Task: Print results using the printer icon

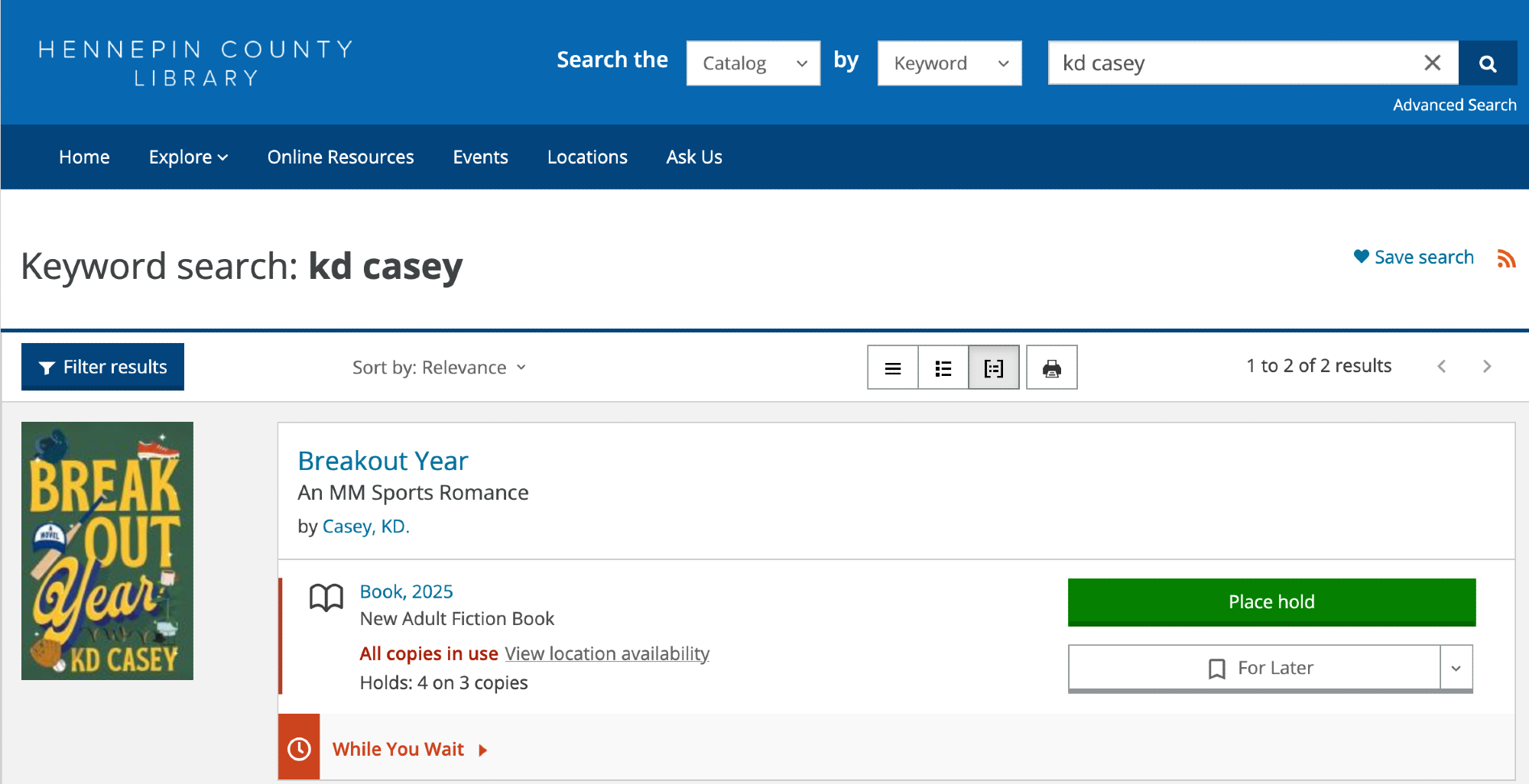Action: [x=1051, y=368]
